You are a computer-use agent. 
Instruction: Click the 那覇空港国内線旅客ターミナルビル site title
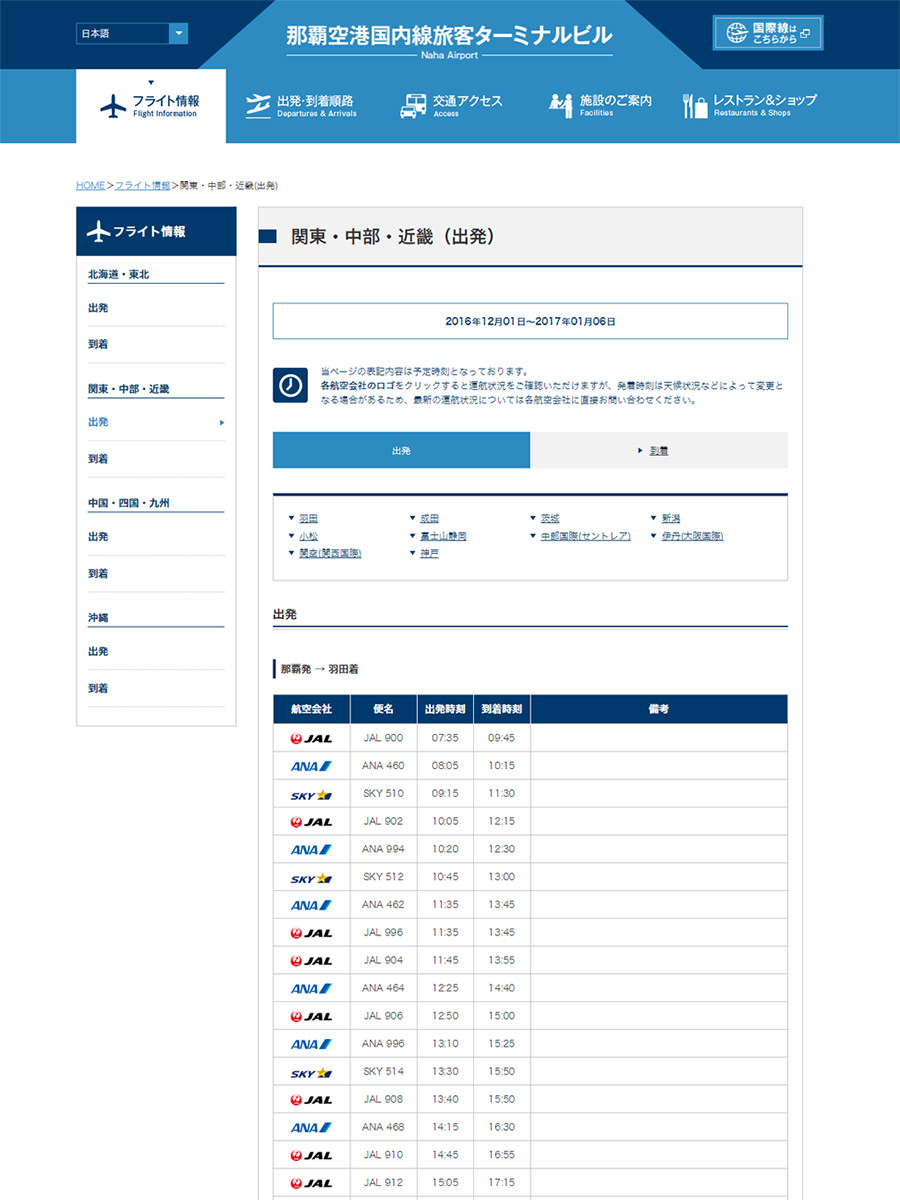448,36
